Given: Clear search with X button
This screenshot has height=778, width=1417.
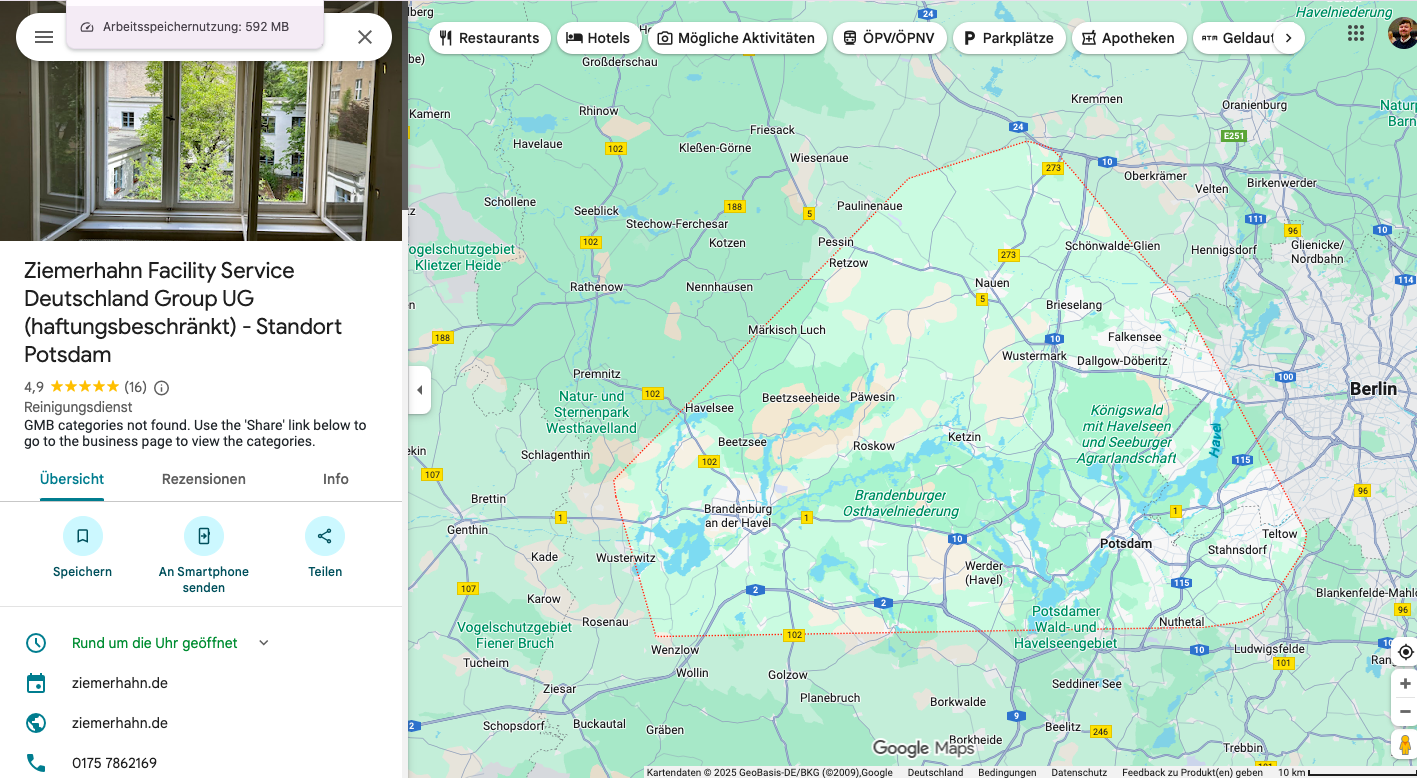Looking at the screenshot, I should pos(365,37).
